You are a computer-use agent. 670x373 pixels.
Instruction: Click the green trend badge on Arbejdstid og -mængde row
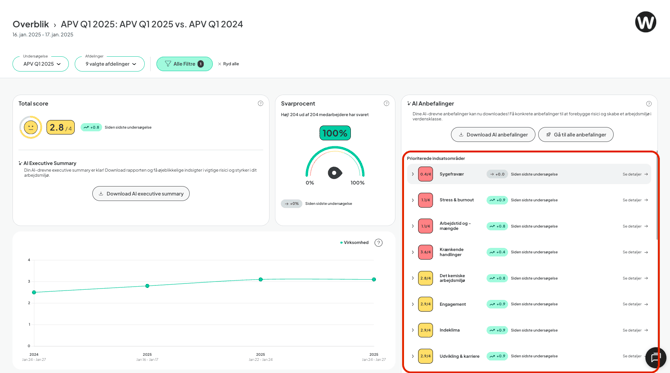coord(497,226)
